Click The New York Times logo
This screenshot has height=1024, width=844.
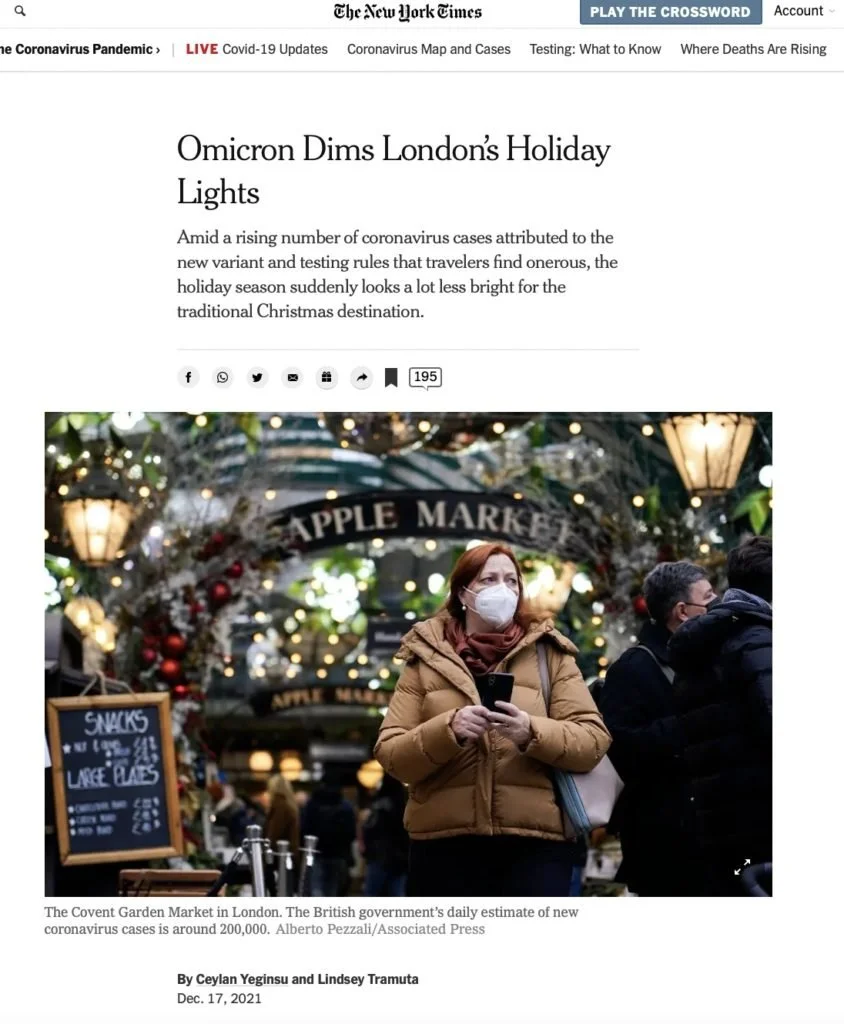pos(408,12)
